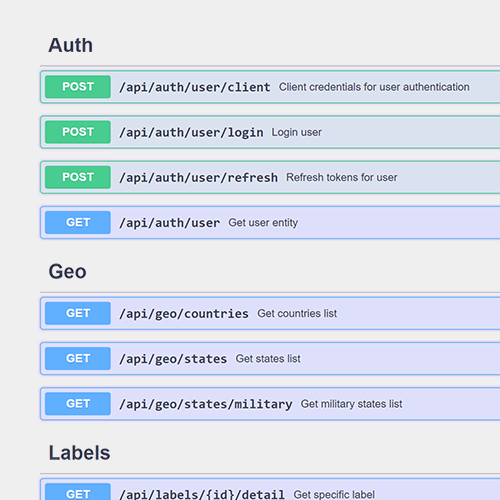
Task: Open the /api/auth/user path link
Action: click(170, 223)
